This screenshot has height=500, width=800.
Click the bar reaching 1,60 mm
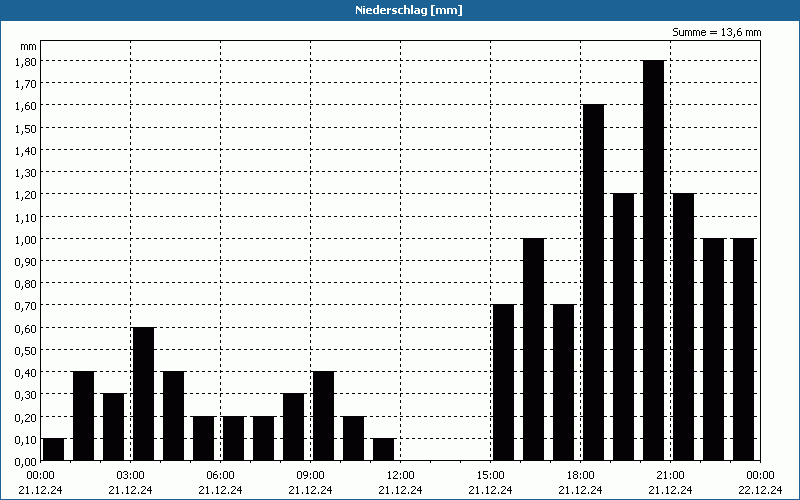(593, 283)
